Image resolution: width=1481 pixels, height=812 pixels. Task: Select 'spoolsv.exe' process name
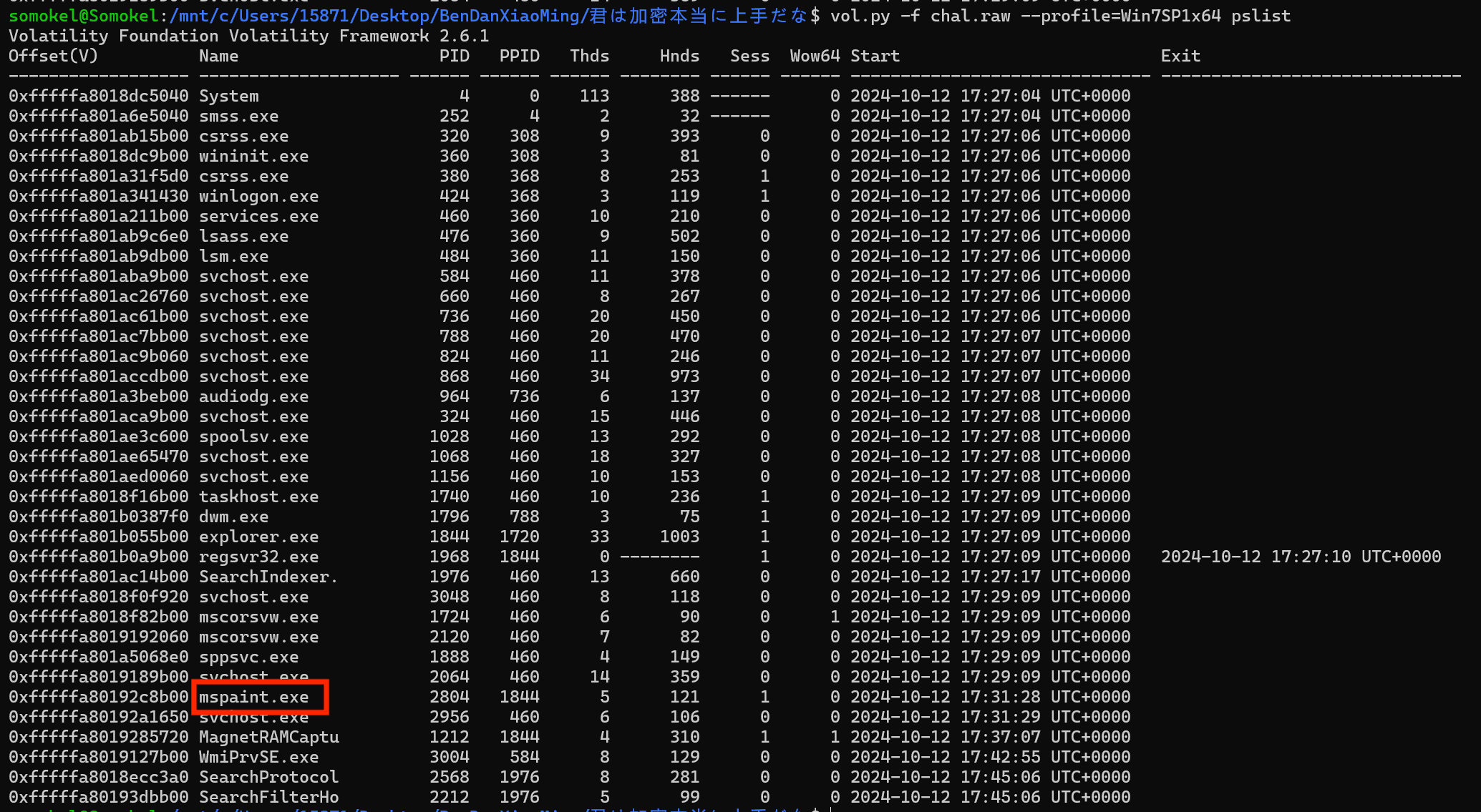[x=254, y=436]
